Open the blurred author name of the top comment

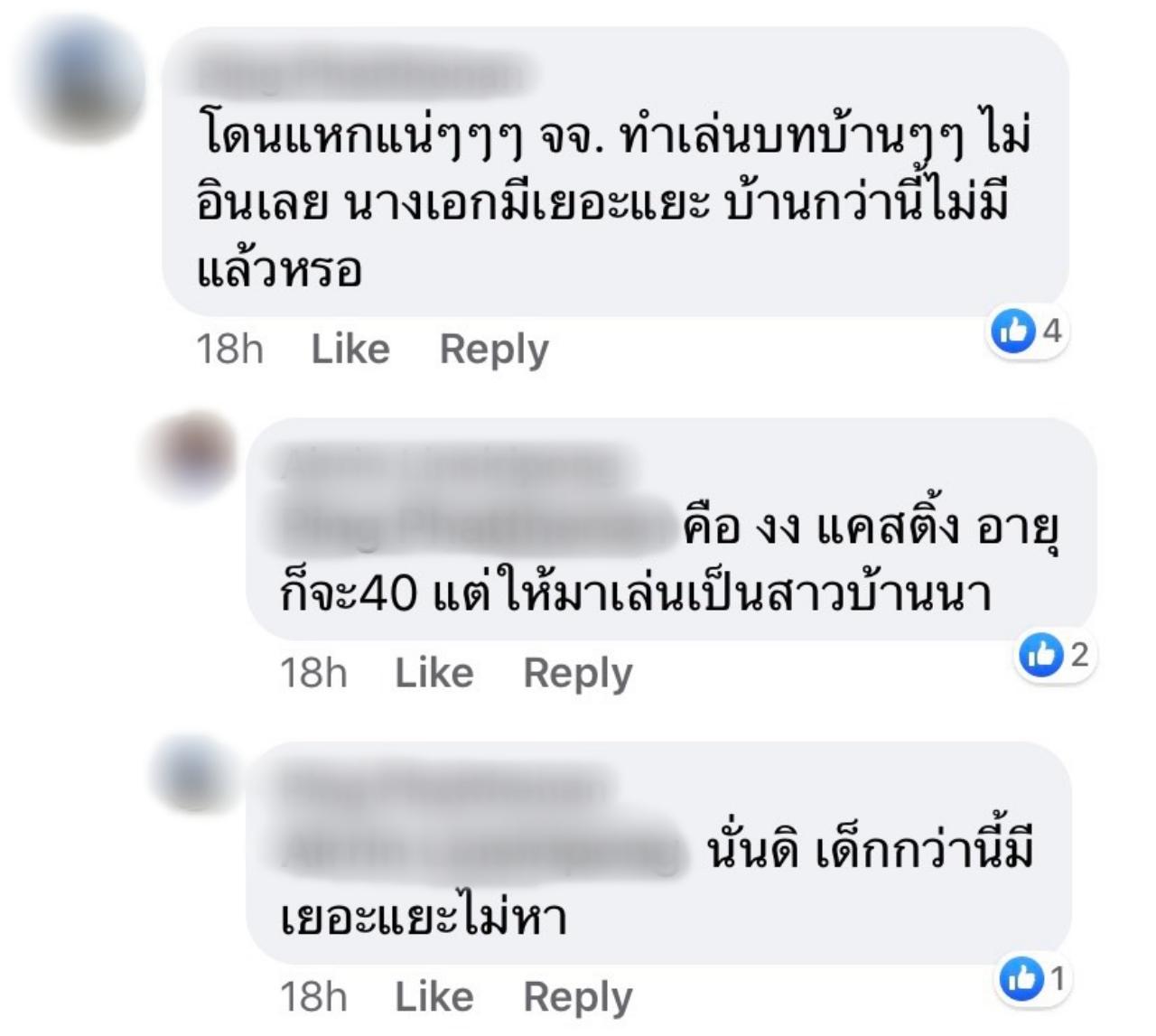[359, 76]
